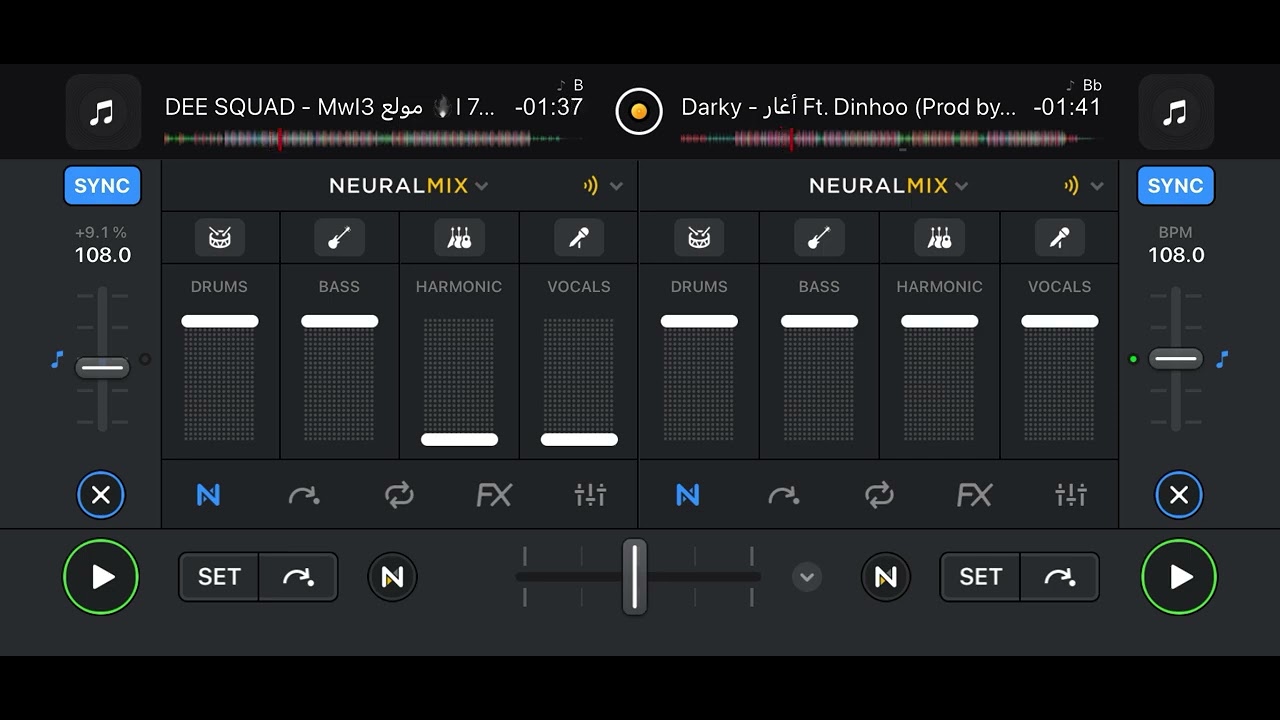Open right deck cue jump tab
This screenshot has width=1280, height=720.
pos(784,494)
